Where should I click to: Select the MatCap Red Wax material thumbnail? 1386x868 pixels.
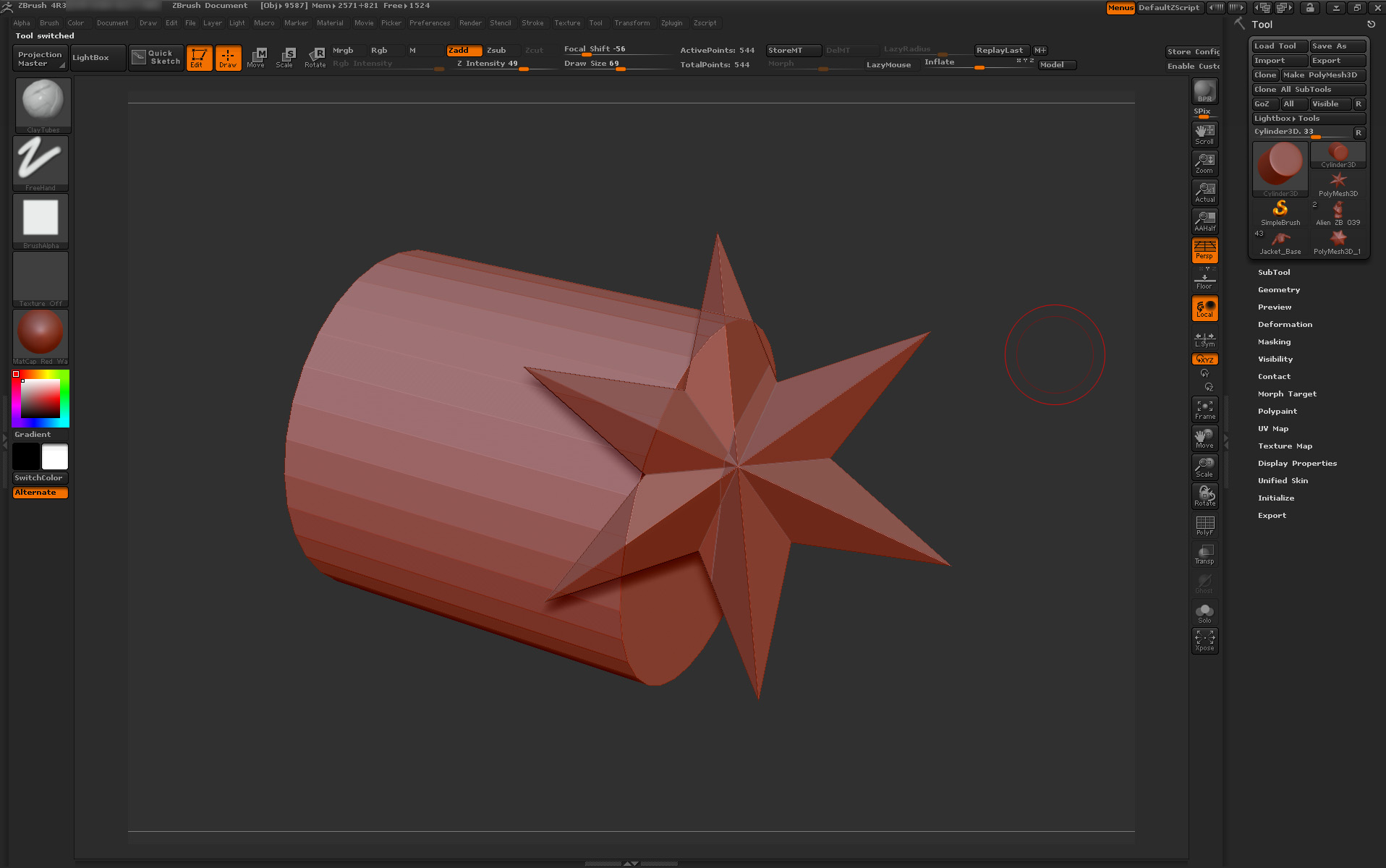click(x=41, y=336)
